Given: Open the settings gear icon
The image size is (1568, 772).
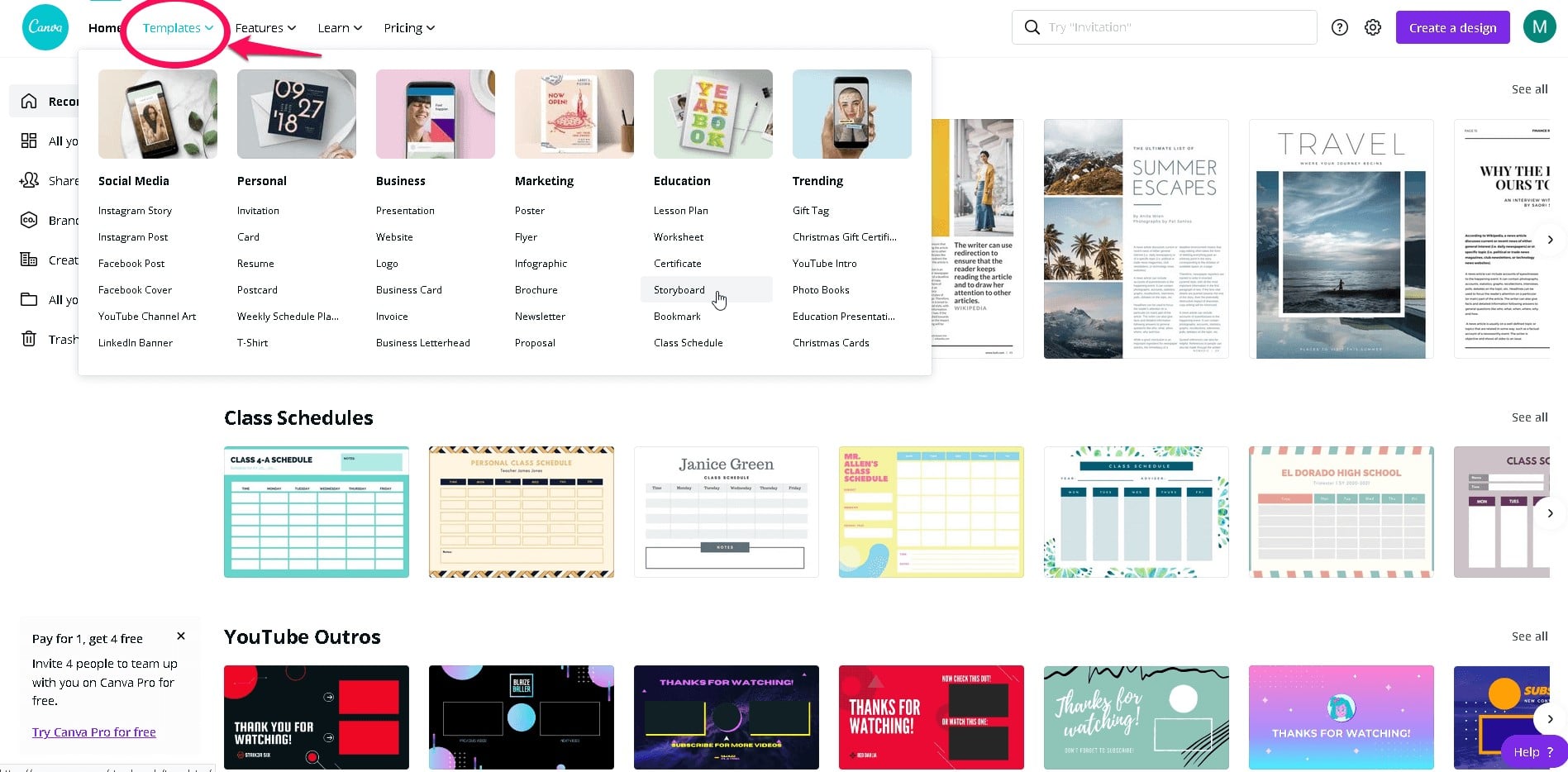Looking at the screenshot, I should 1373,27.
